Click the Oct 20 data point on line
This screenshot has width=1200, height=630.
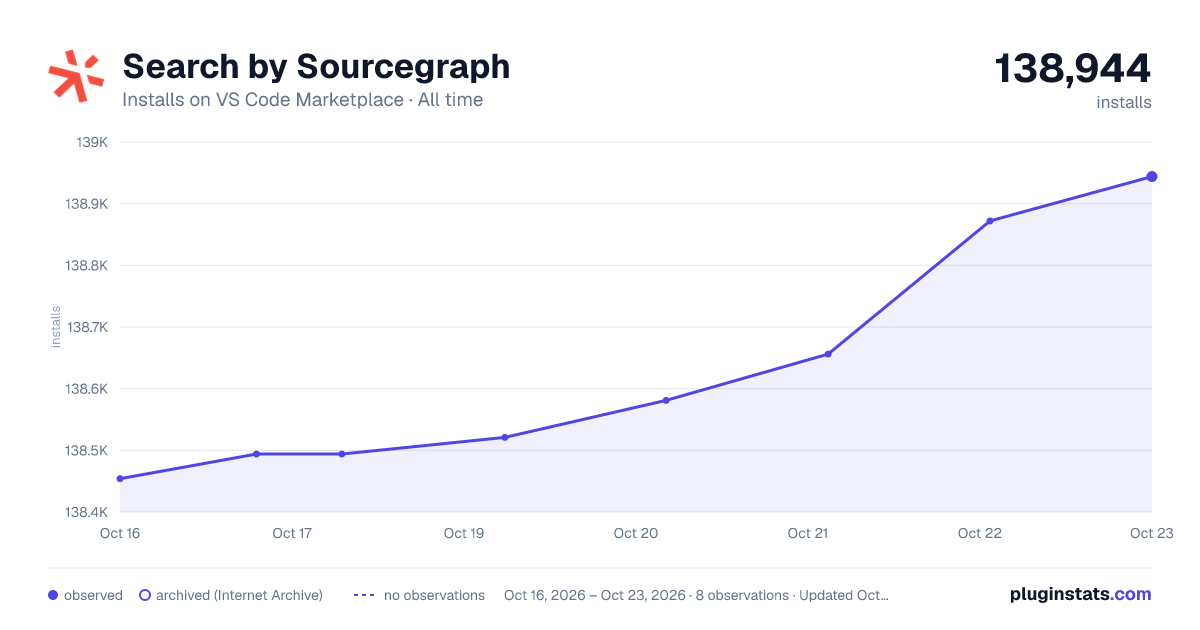(x=666, y=400)
